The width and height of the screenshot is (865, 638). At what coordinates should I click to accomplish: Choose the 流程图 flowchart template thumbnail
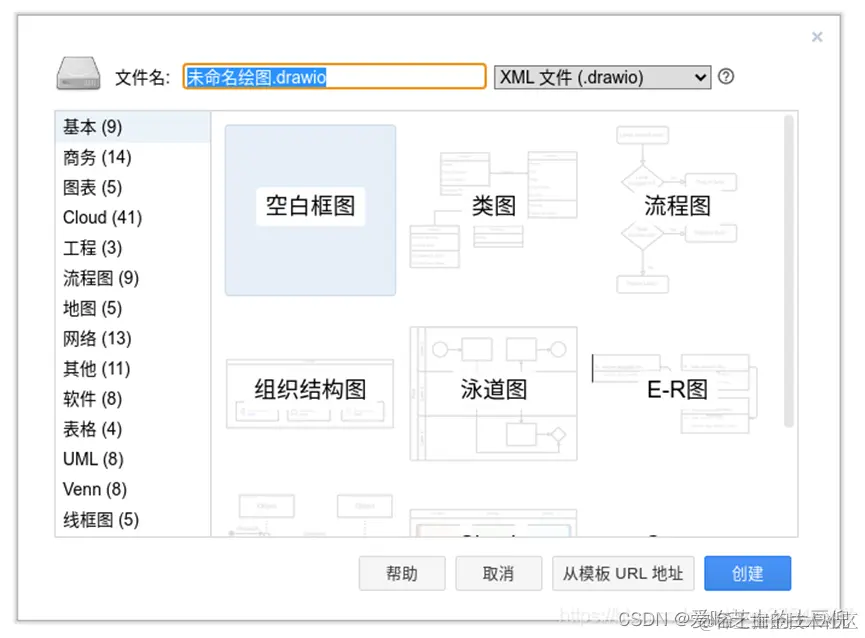677,210
